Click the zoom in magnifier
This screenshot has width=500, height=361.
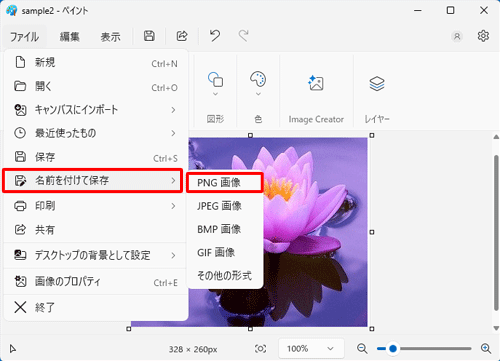point(486,349)
